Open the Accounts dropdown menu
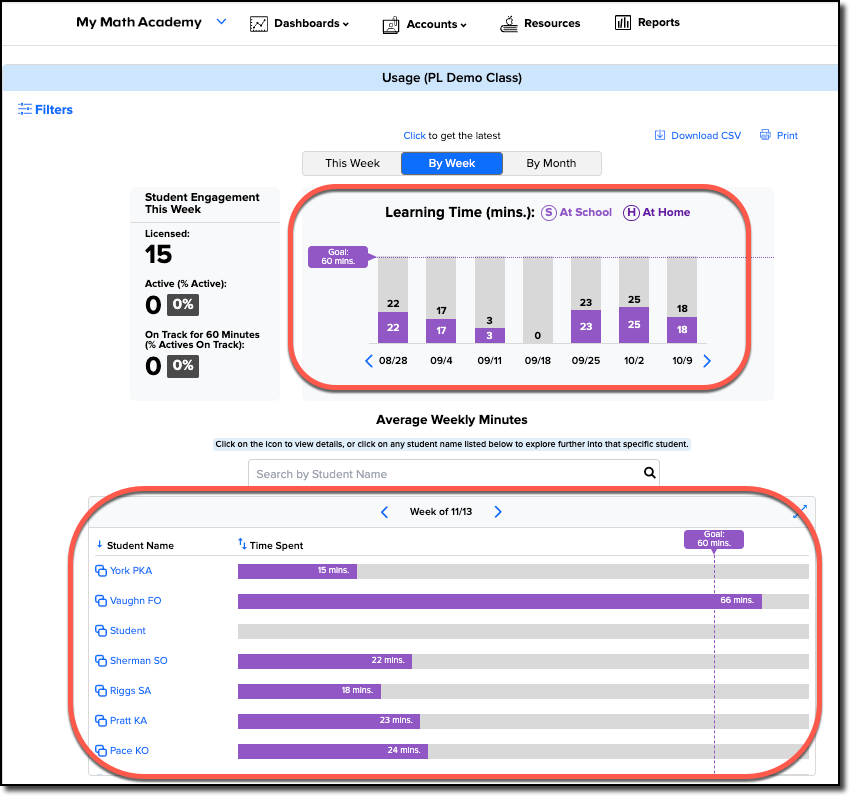The image size is (850, 796). coord(436,24)
